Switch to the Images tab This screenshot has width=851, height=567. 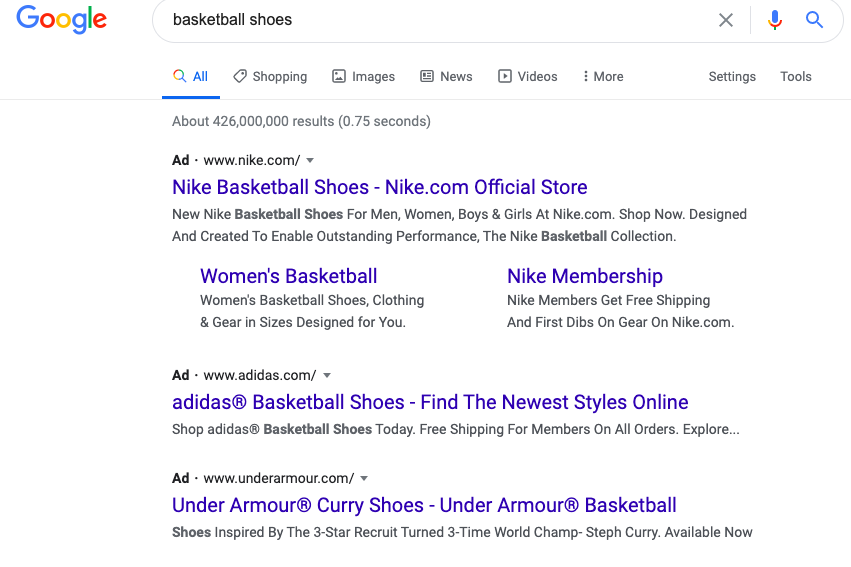point(363,76)
